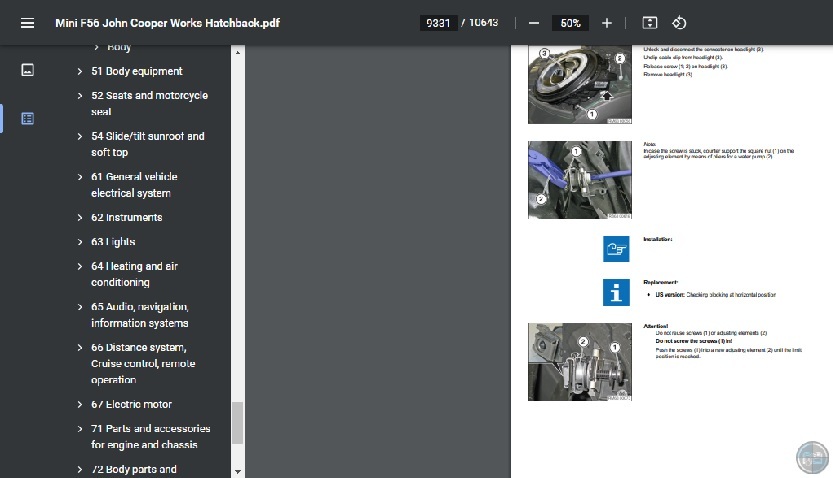This screenshot has width=833, height=478.
Task: Open 72 Body parts outline entry
Action: click(133, 470)
